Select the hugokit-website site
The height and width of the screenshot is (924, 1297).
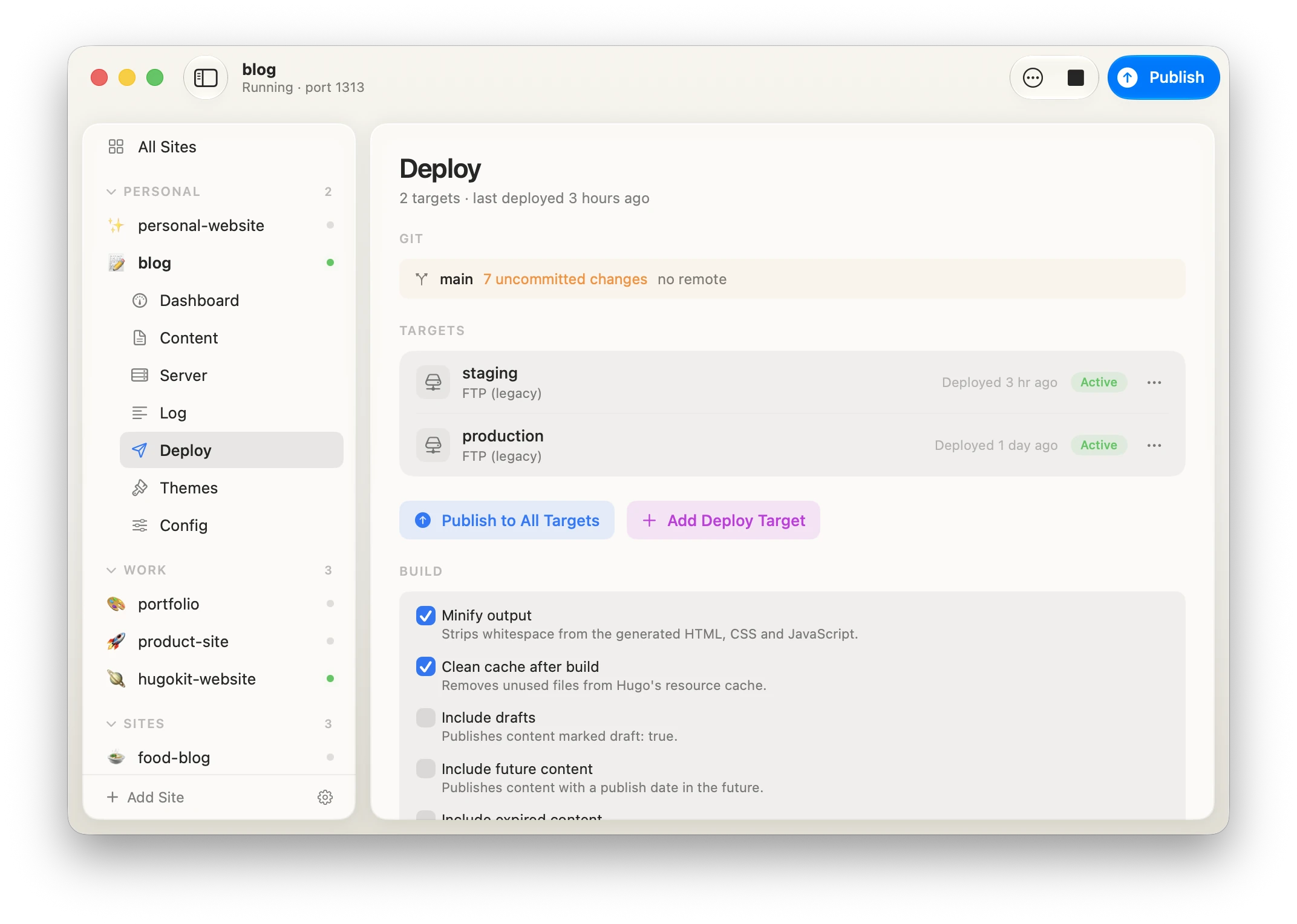(219, 679)
